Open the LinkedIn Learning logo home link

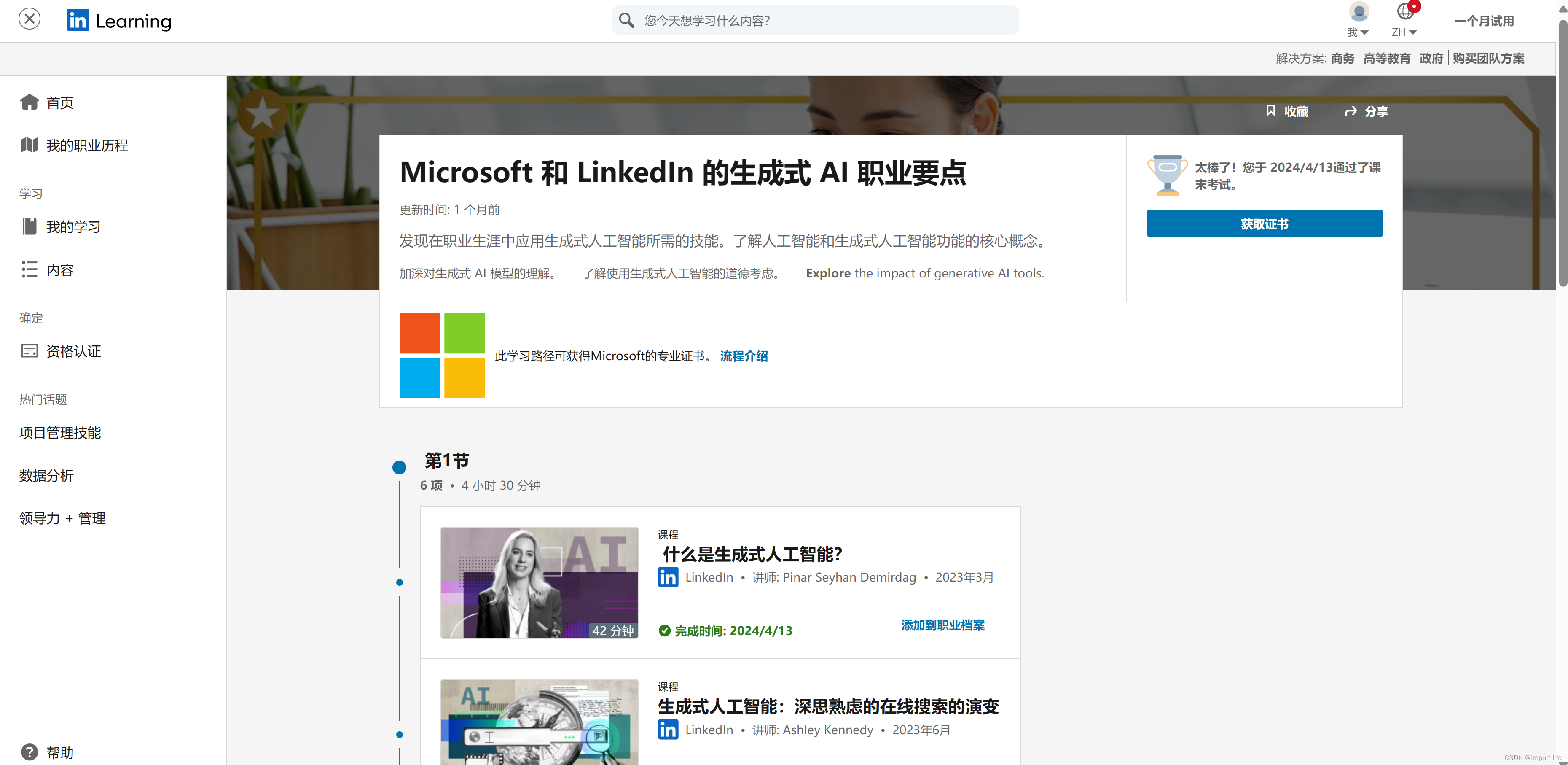click(x=119, y=21)
